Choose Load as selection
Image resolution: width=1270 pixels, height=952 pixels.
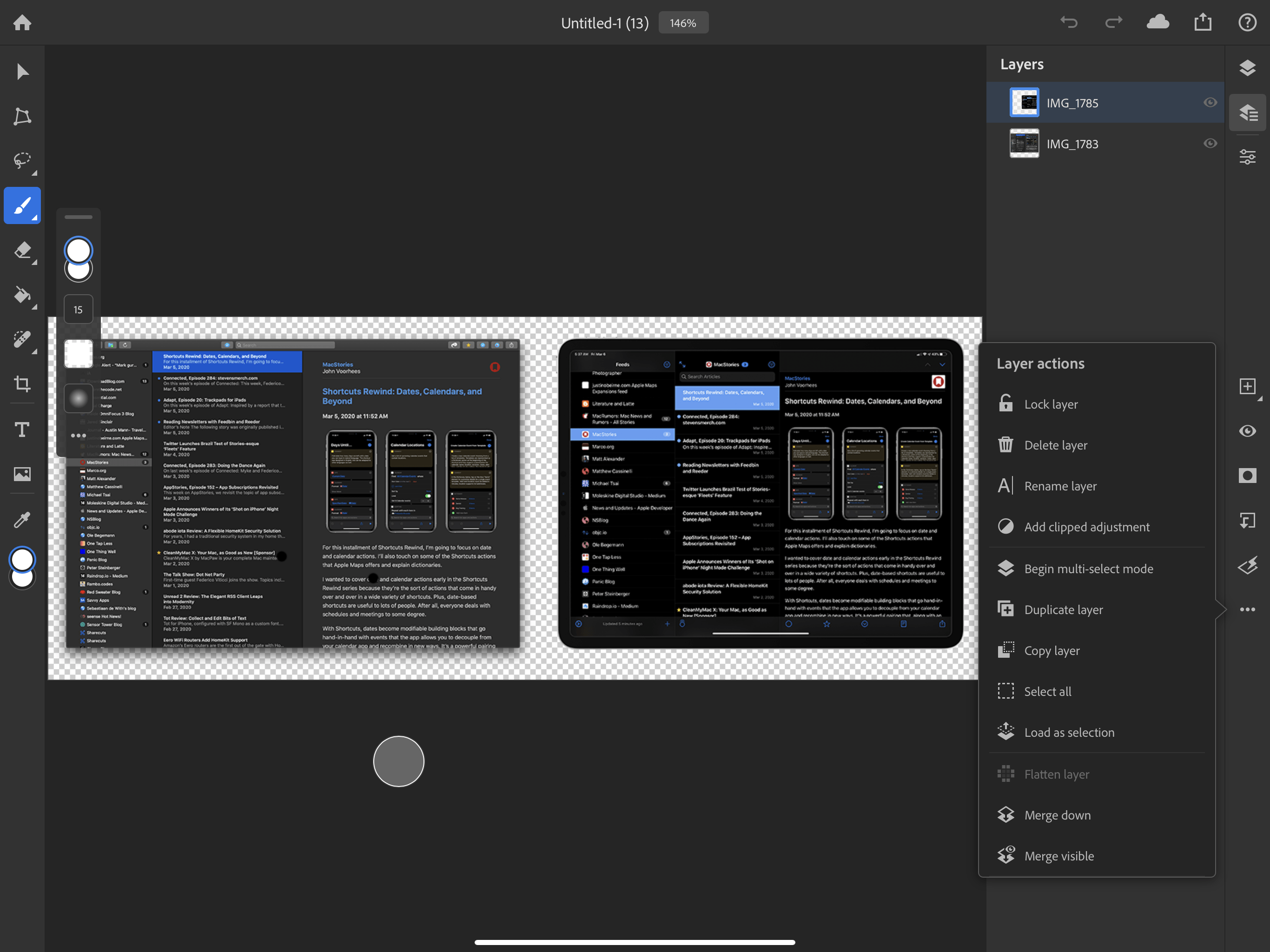1097,732
